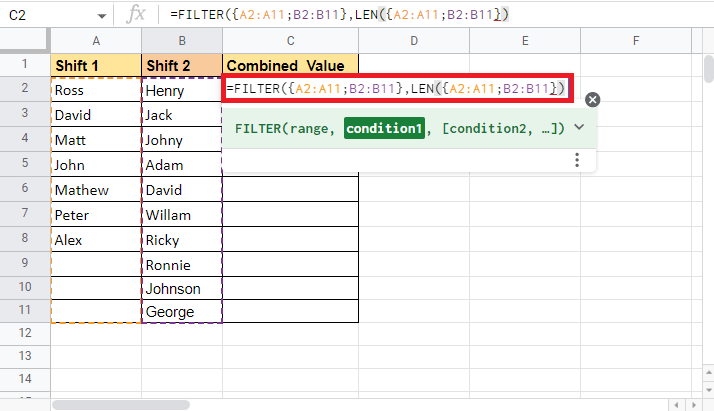This screenshot has height=411, width=714.
Task: Select column A header
Action: click(x=96, y=41)
